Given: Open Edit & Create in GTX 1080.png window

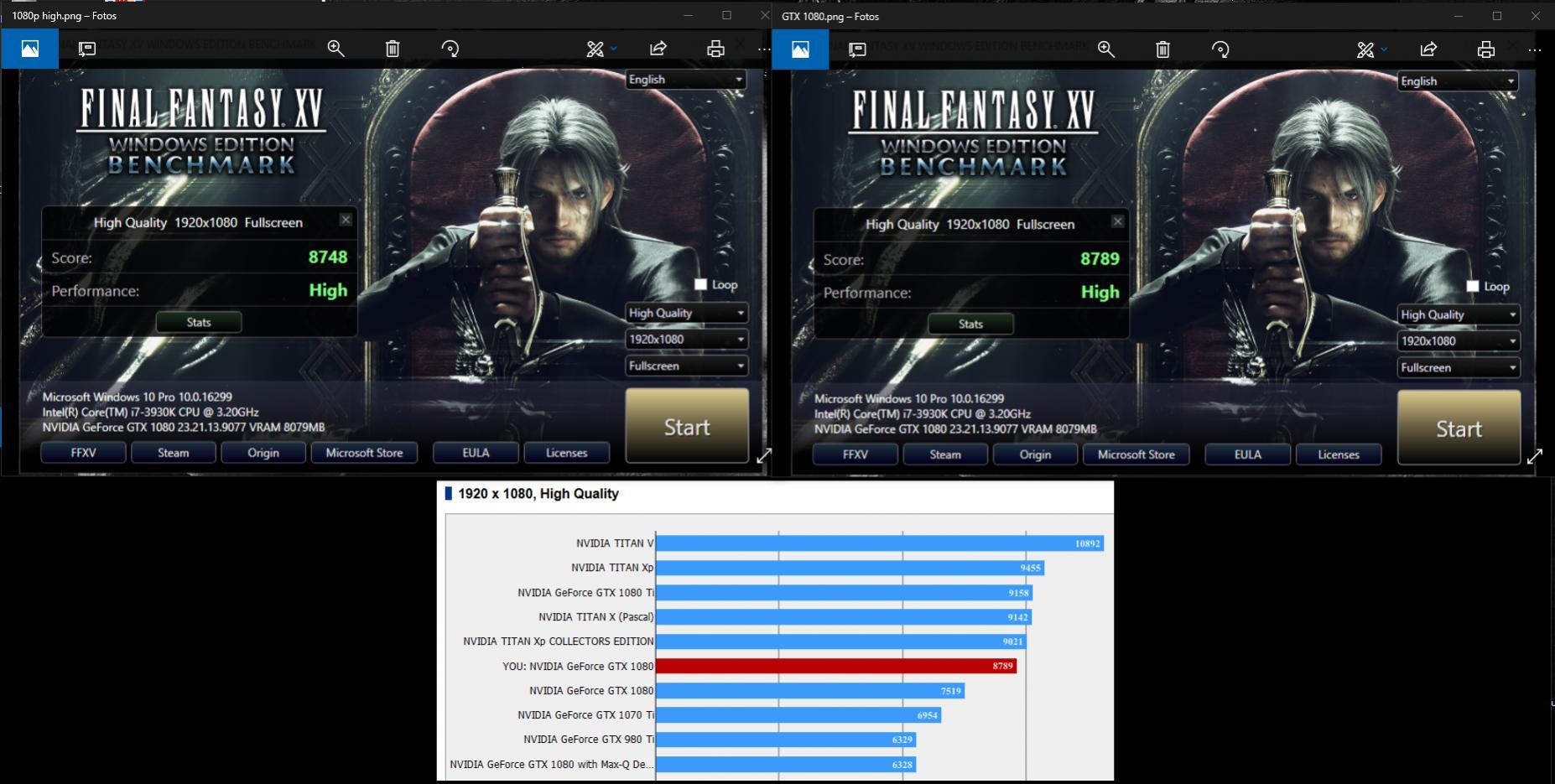Looking at the screenshot, I should (1365, 49).
